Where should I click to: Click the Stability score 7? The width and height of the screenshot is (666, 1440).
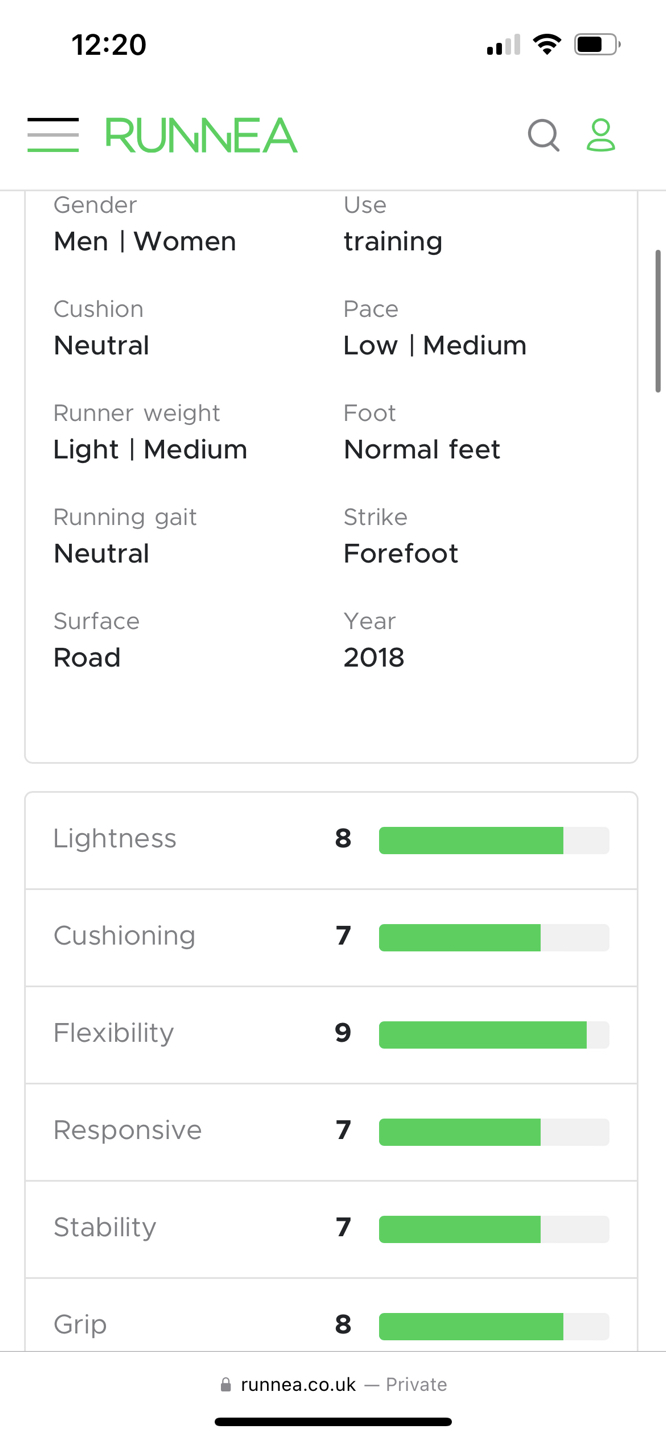pyautogui.click(x=343, y=1227)
